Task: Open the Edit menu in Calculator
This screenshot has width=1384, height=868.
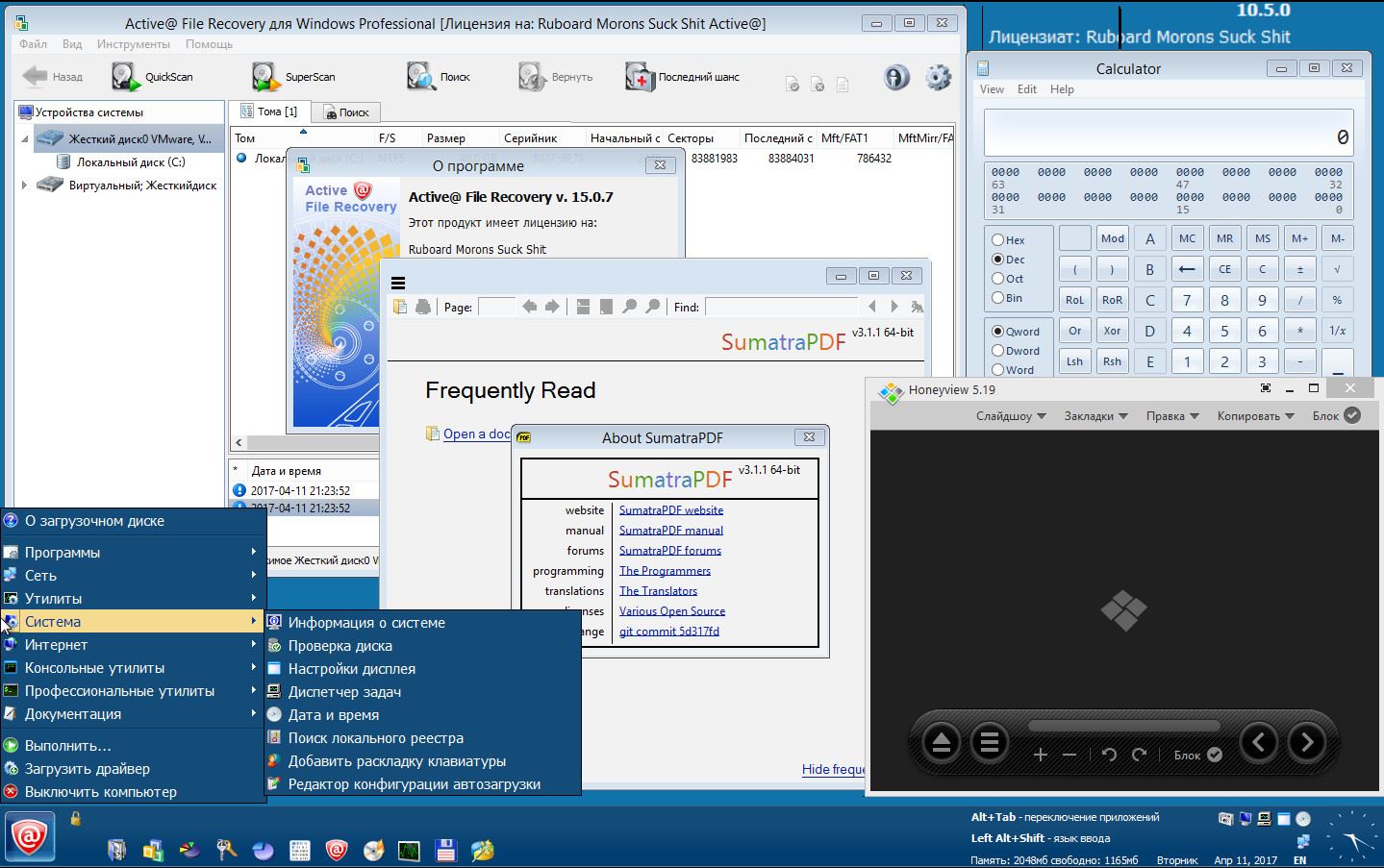Action: [1027, 89]
